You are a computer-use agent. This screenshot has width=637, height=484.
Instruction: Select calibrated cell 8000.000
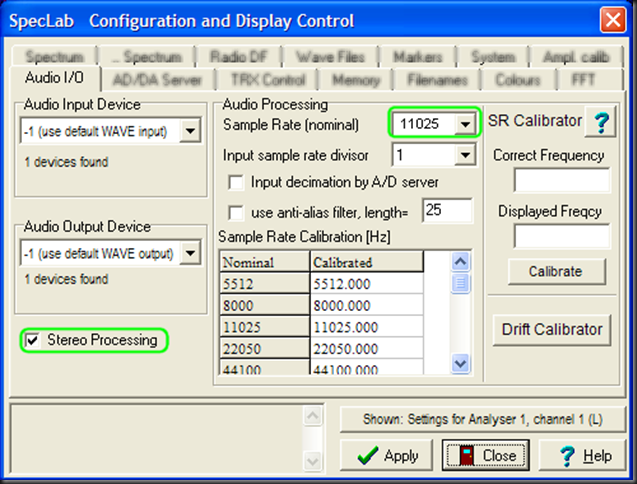click(x=366, y=306)
